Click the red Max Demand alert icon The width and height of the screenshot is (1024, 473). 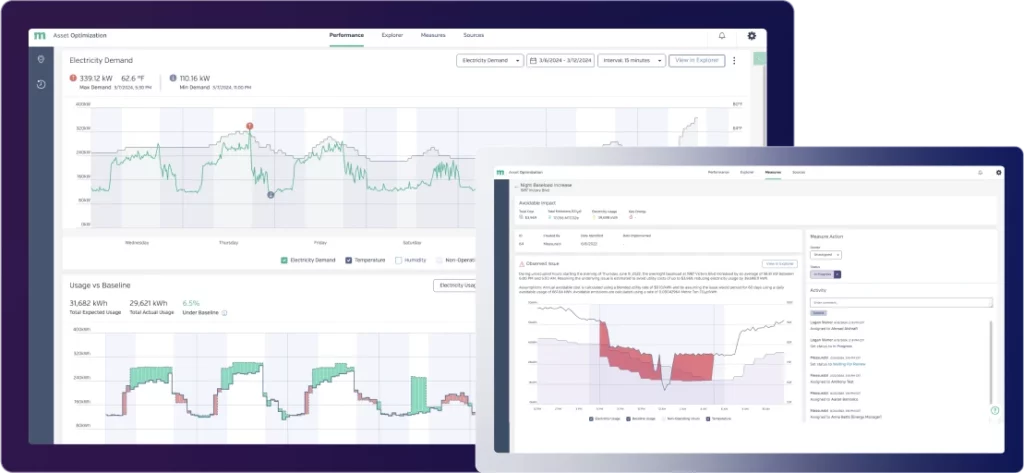click(x=73, y=78)
